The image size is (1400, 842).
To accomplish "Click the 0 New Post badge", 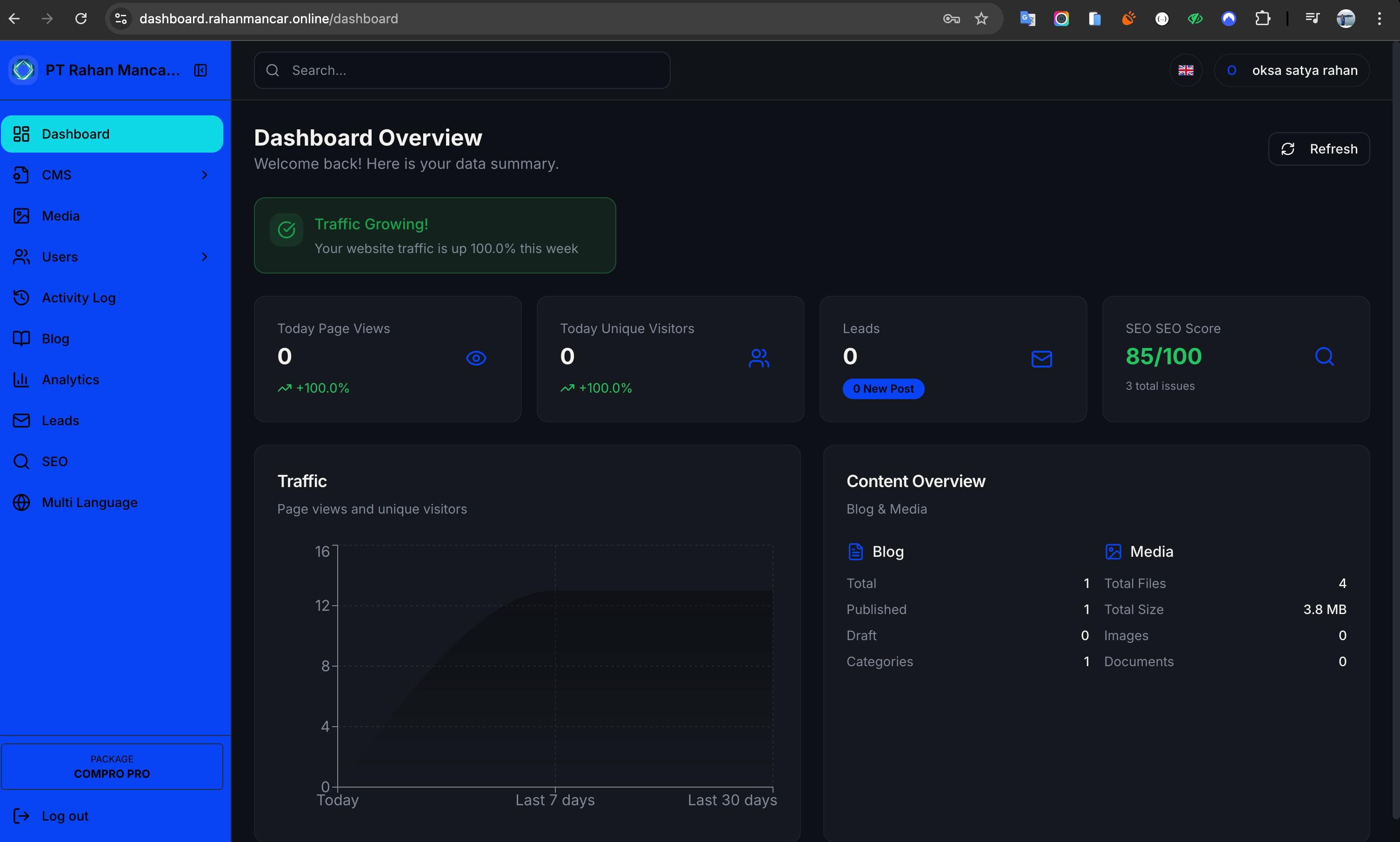I will click(x=883, y=388).
